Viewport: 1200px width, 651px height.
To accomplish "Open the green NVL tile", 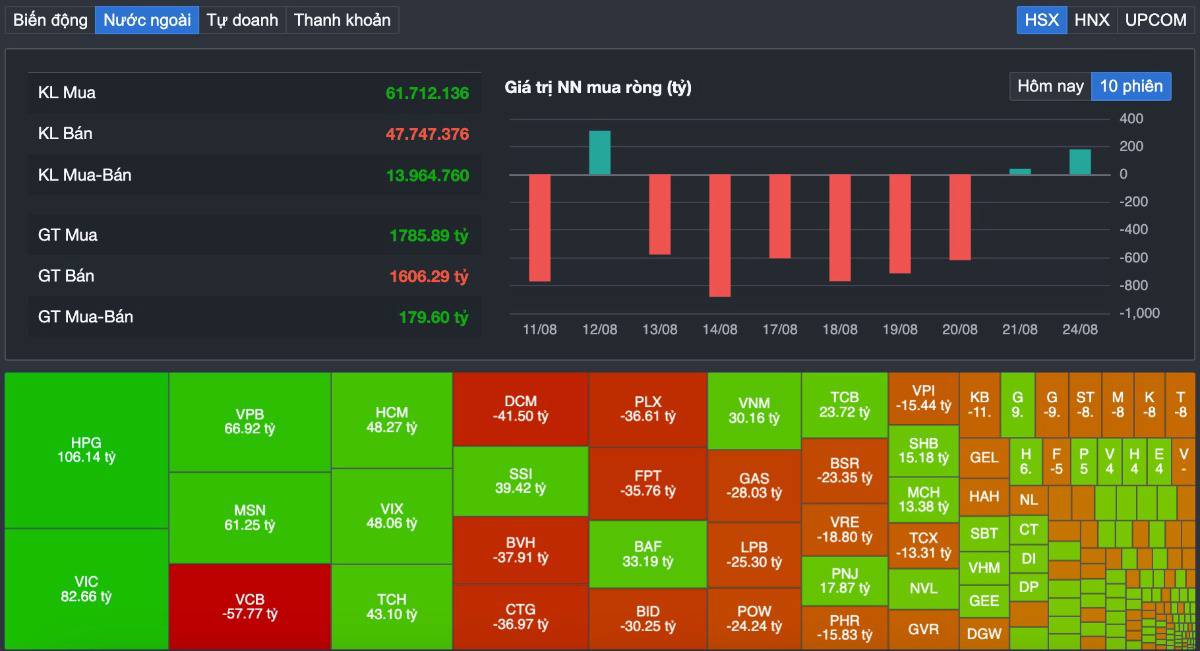I will 924,589.
